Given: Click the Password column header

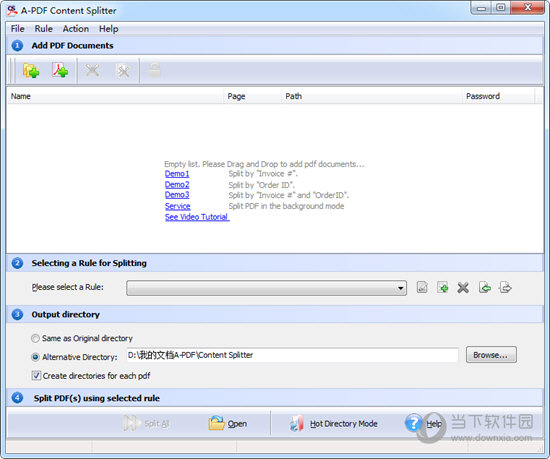Looking at the screenshot, I should click(498, 96).
